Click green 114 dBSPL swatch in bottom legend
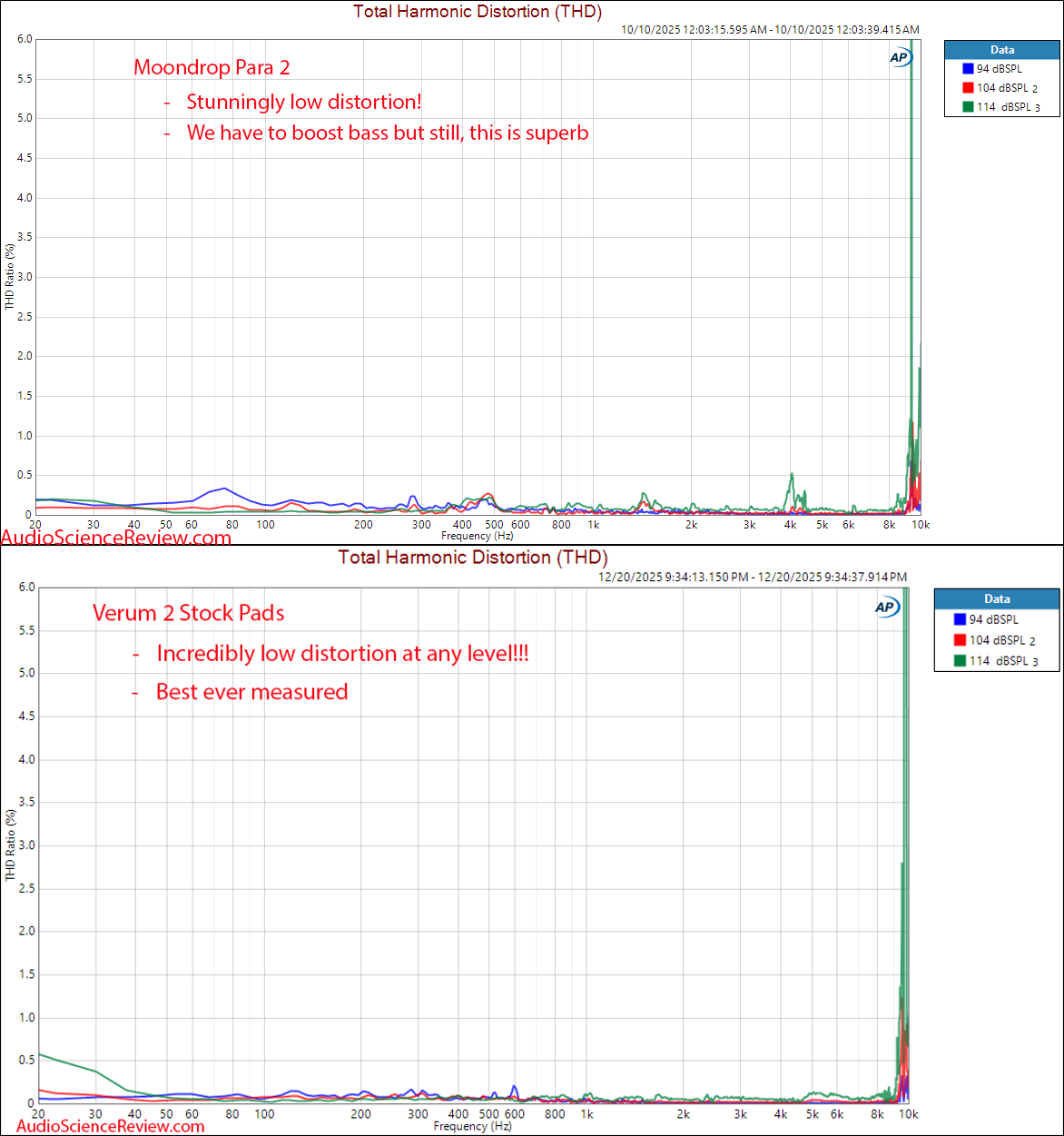Viewport: 1064px width, 1136px height. pos(960,661)
